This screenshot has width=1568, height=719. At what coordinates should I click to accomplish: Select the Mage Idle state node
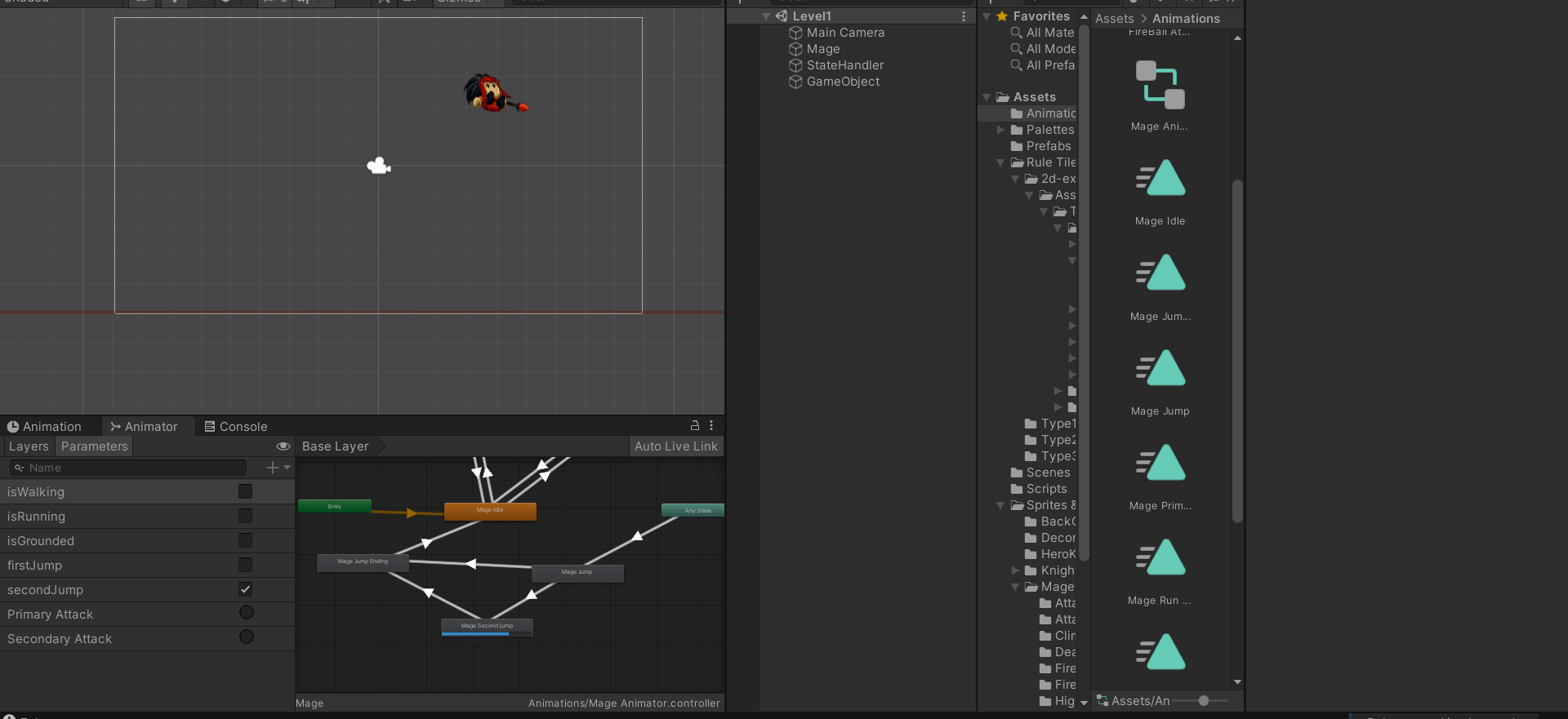(490, 511)
